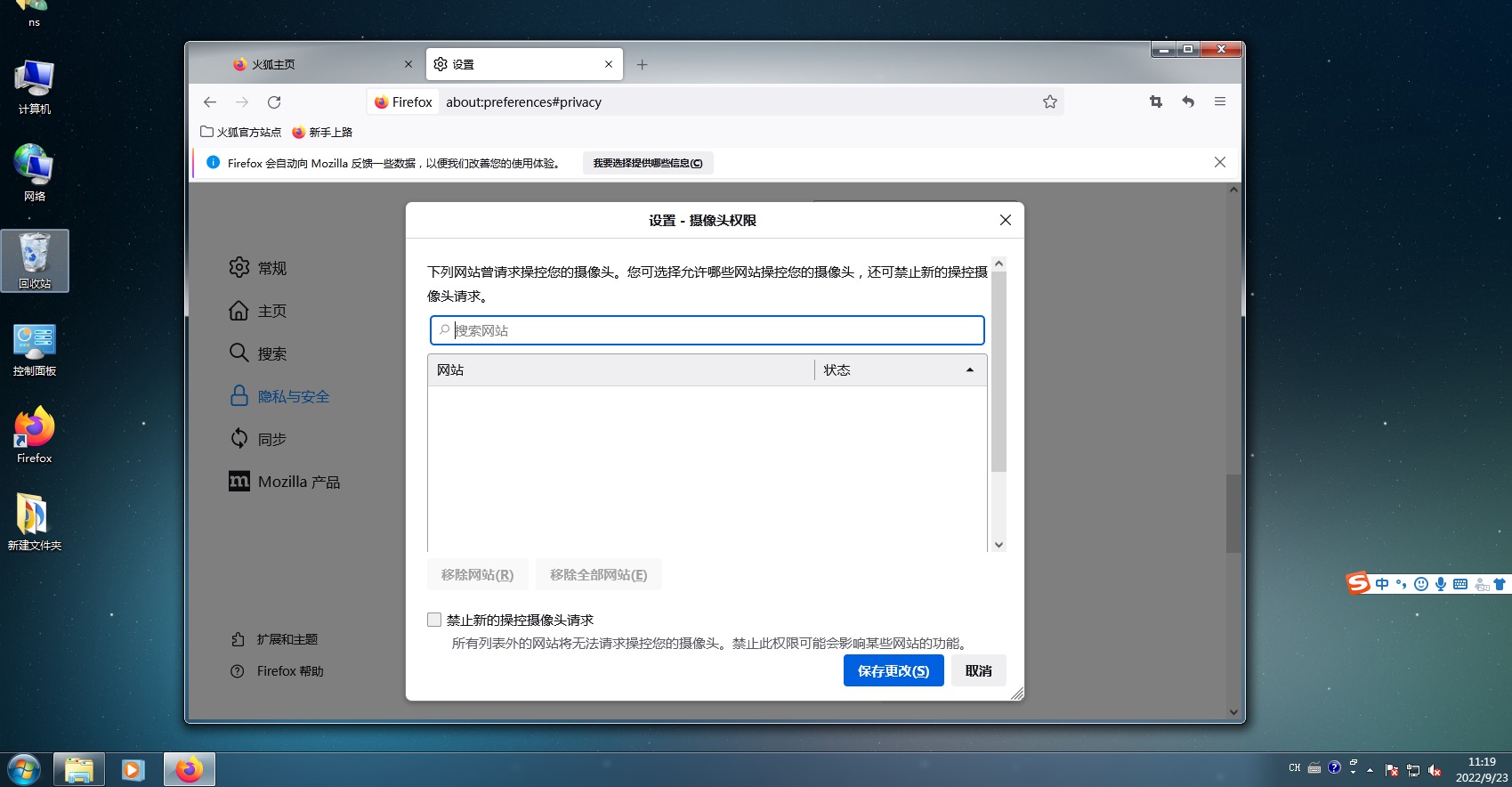Click the undo arrow icon in toolbar
Image resolution: width=1512 pixels, height=787 pixels.
[x=1188, y=102]
